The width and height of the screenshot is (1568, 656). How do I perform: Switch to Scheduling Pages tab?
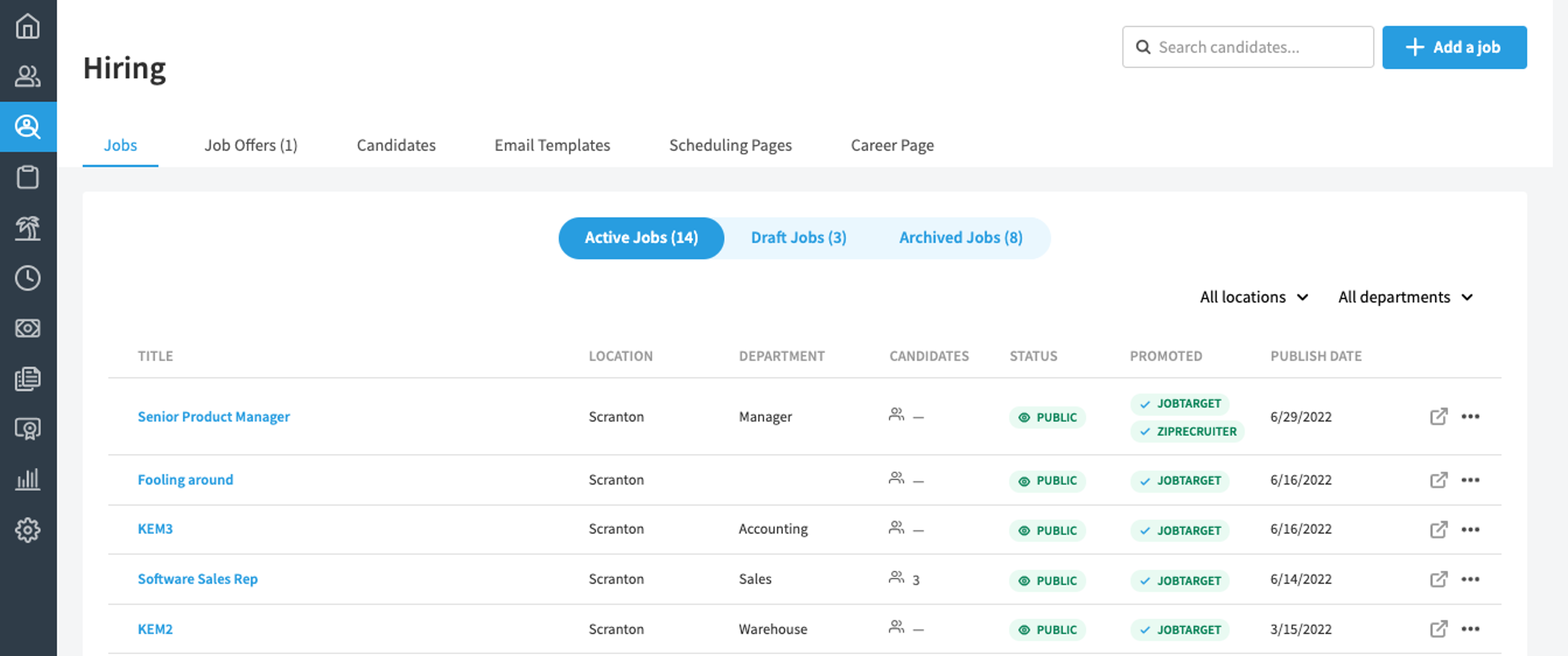tap(731, 145)
